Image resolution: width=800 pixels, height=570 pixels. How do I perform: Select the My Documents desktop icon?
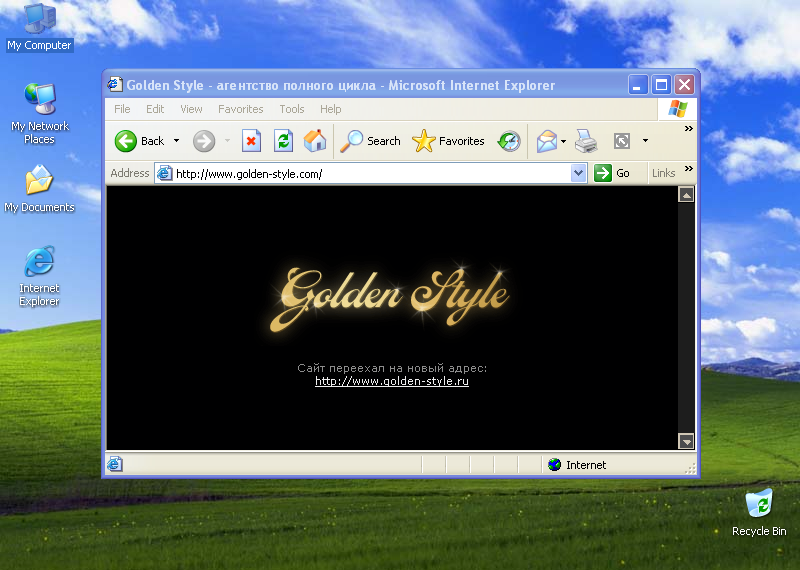(x=39, y=189)
